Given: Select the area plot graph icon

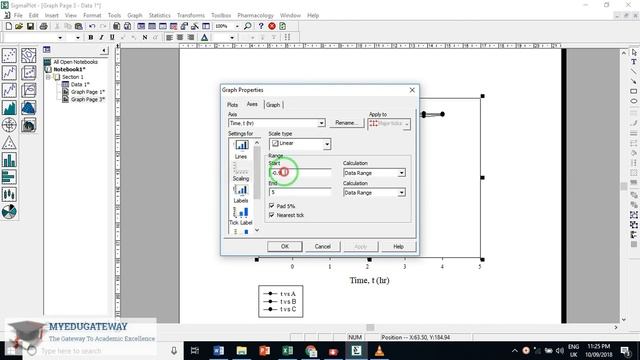Looking at the screenshot, I should pyautogui.click(x=9, y=108).
